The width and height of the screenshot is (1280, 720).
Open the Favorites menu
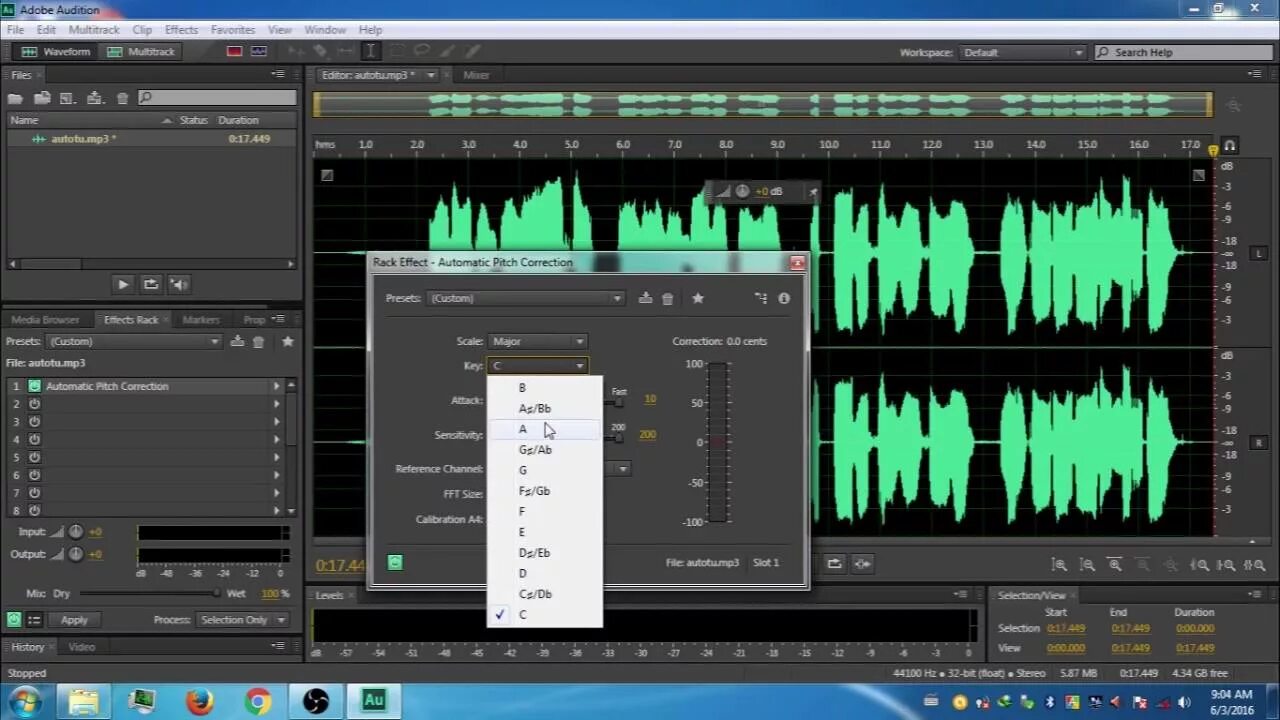232,30
